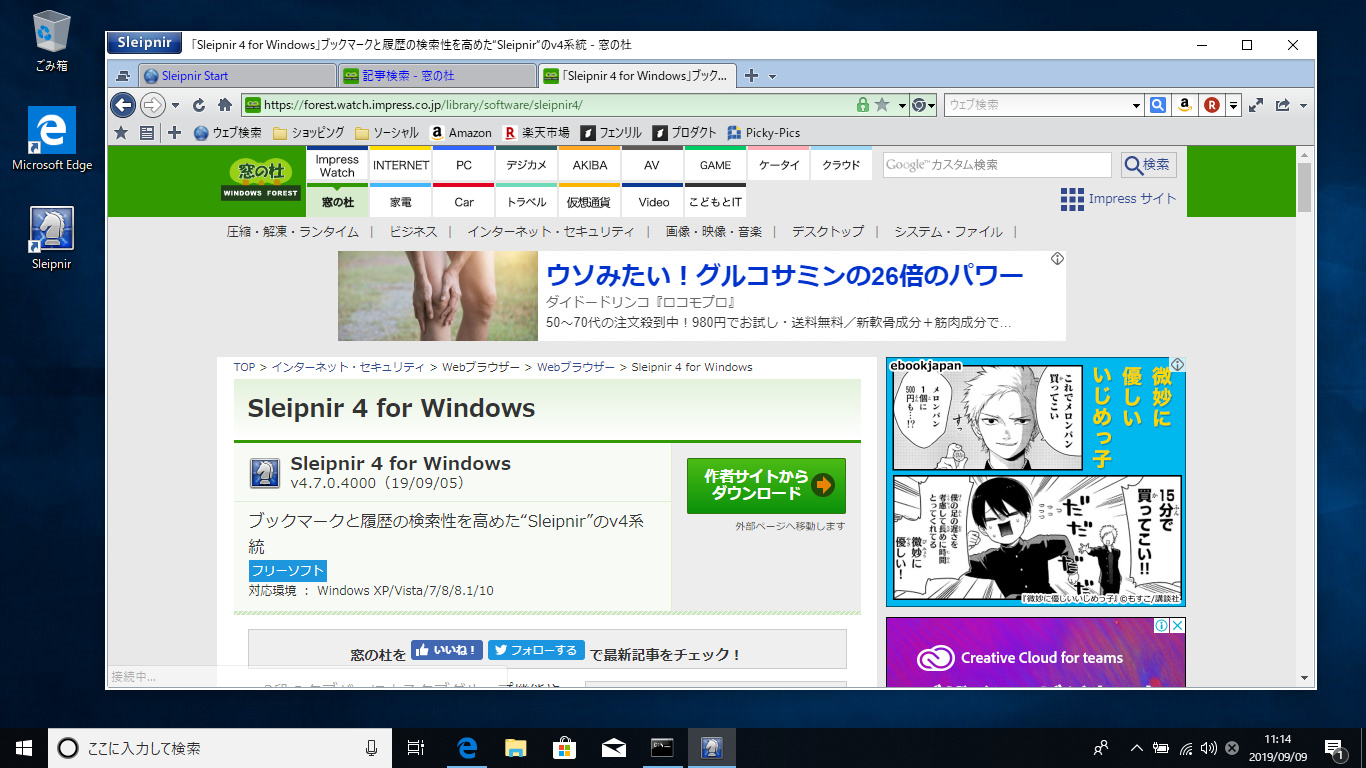Open the 窓の杜 Windows Forest logo
1366x768 pixels.
(260, 179)
